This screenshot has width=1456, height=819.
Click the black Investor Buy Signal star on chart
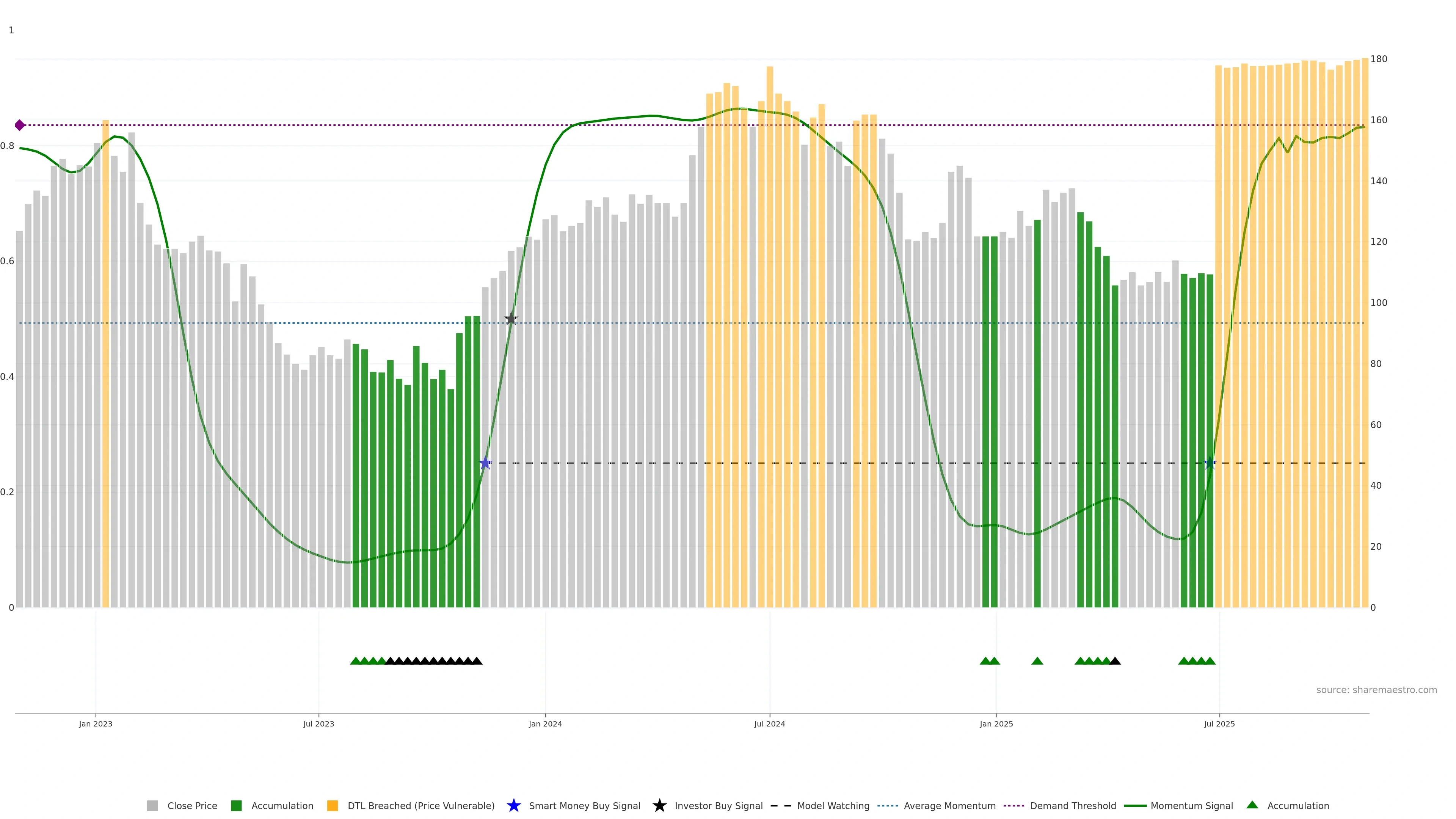click(511, 319)
